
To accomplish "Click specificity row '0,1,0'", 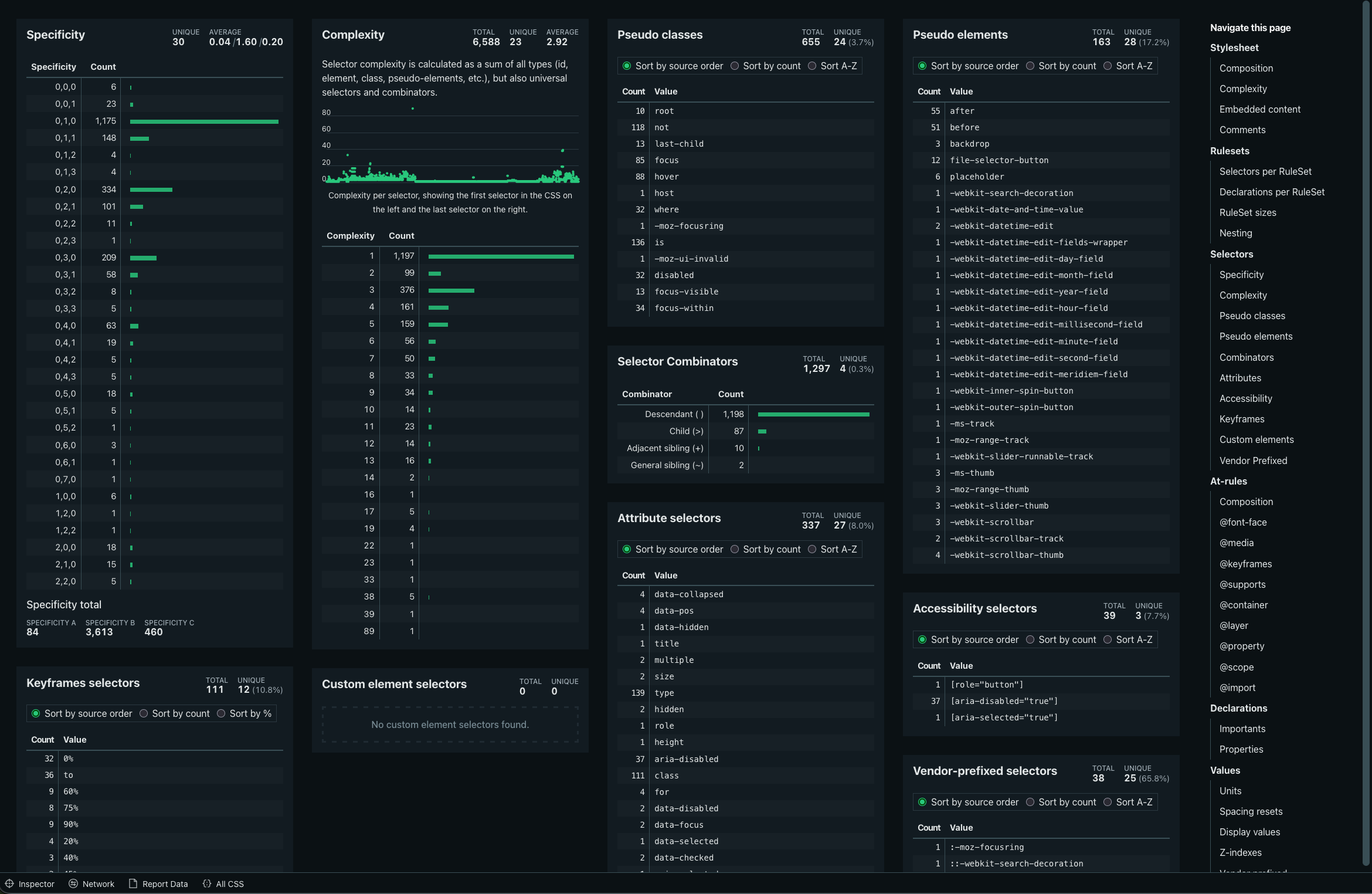I will [x=154, y=121].
